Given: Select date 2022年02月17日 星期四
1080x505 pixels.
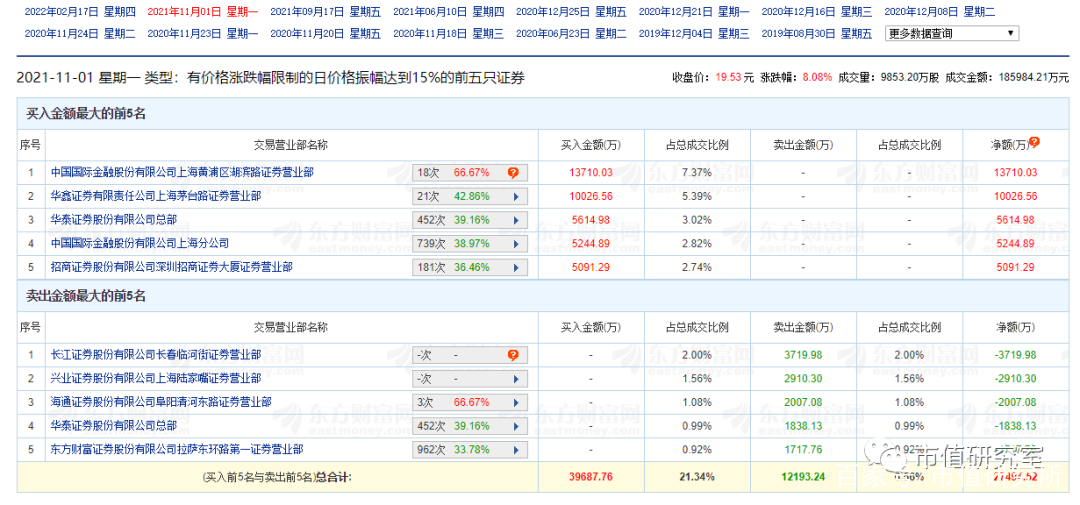Looking at the screenshot, I should (x=80, y=12).
